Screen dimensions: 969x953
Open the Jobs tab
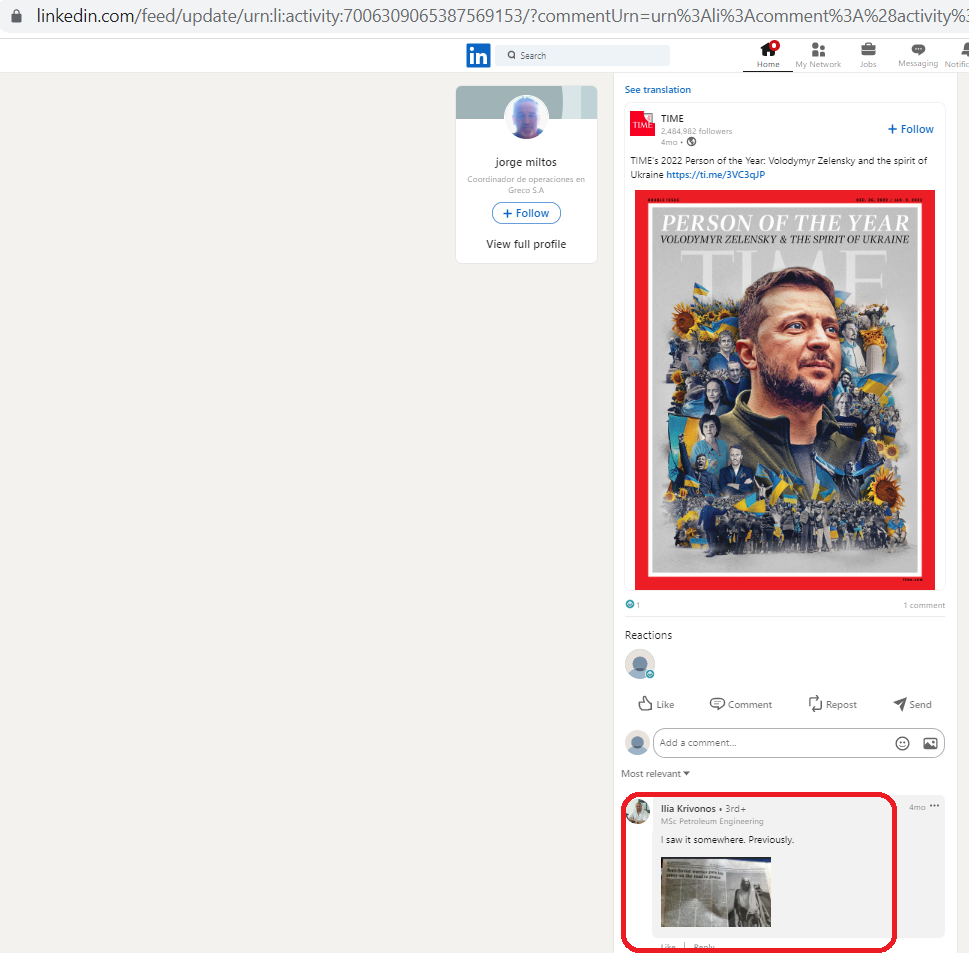[868, 54]
